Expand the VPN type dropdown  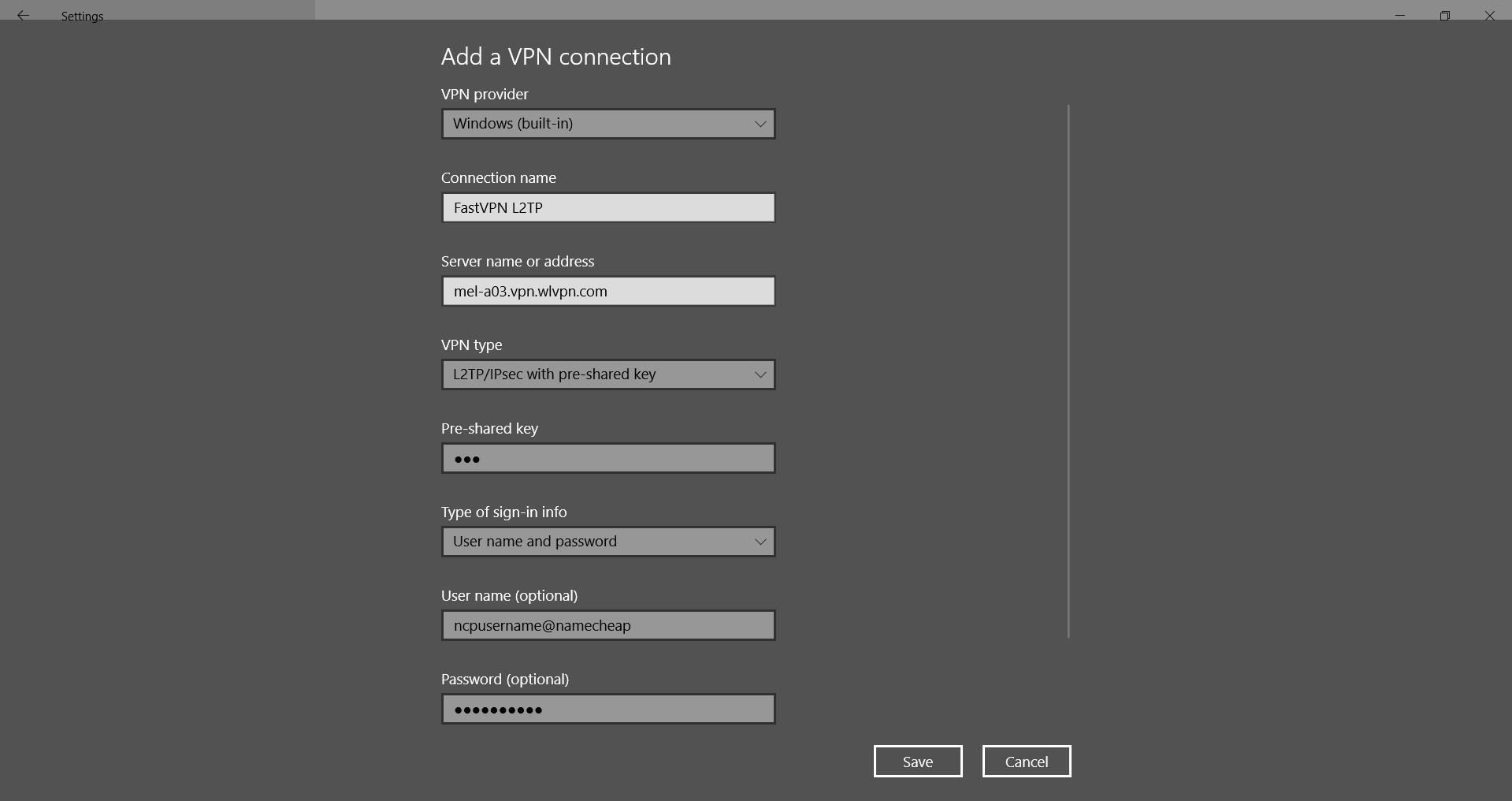[x=608, y=374]
